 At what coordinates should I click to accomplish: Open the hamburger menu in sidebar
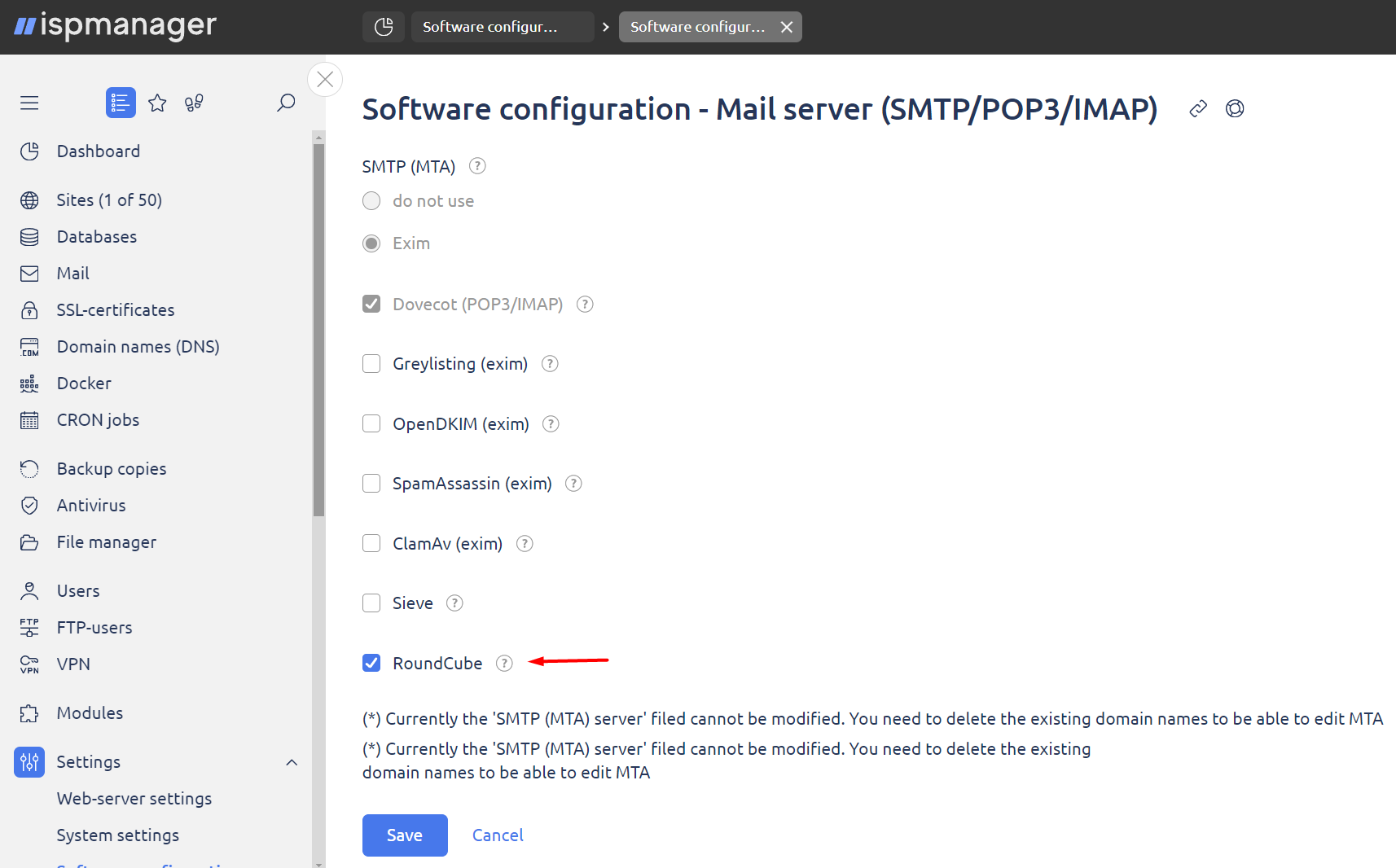coord(29,103)
